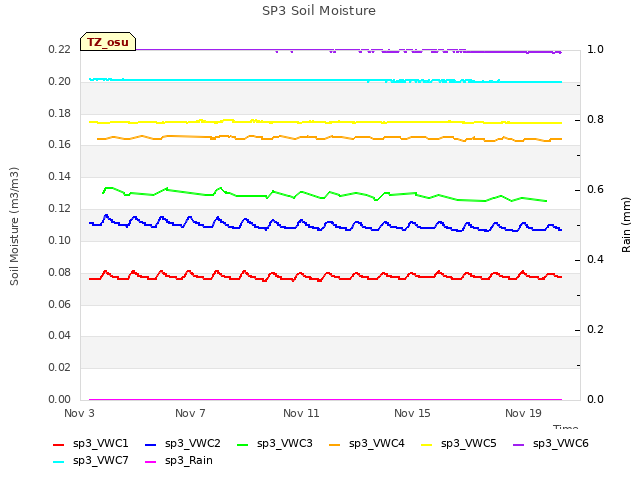
Task: Click the magenta sp3_Rain baseline
Action: tap(325, 399)
